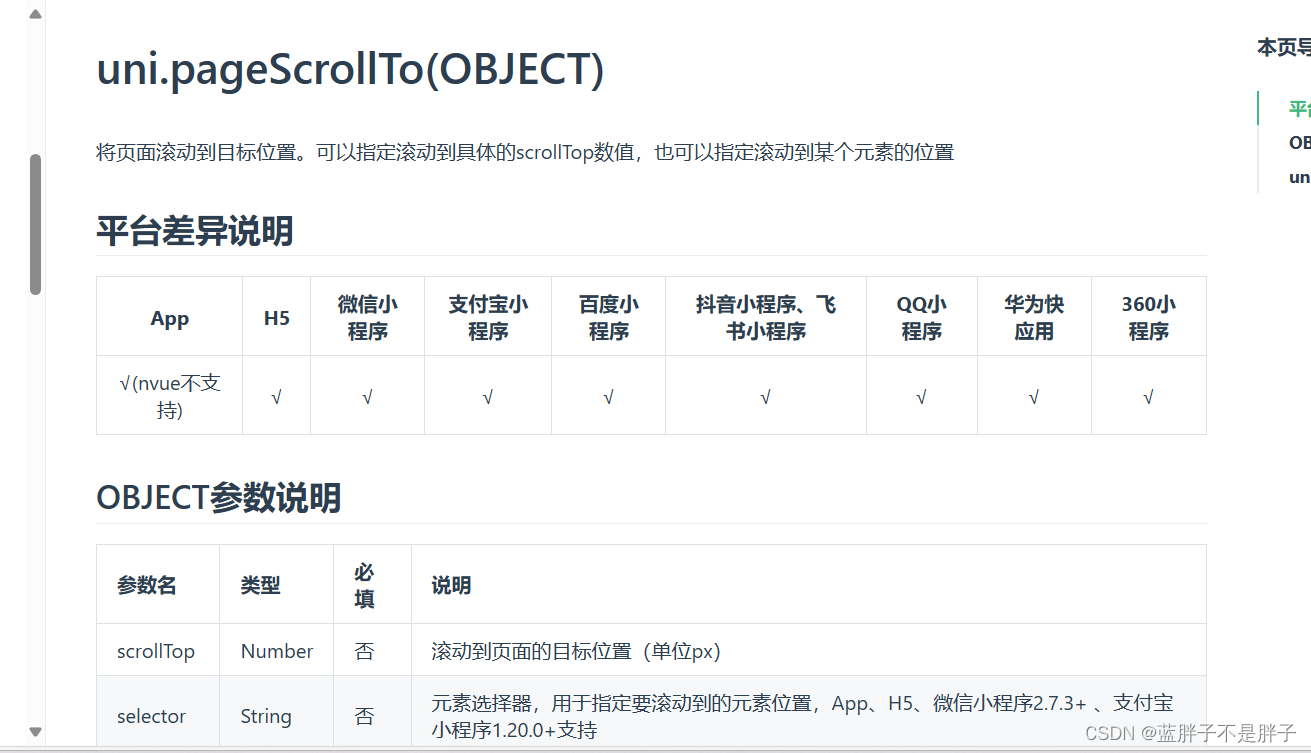Click the vertical scrollbar thumb

click(x=36, y=224)
